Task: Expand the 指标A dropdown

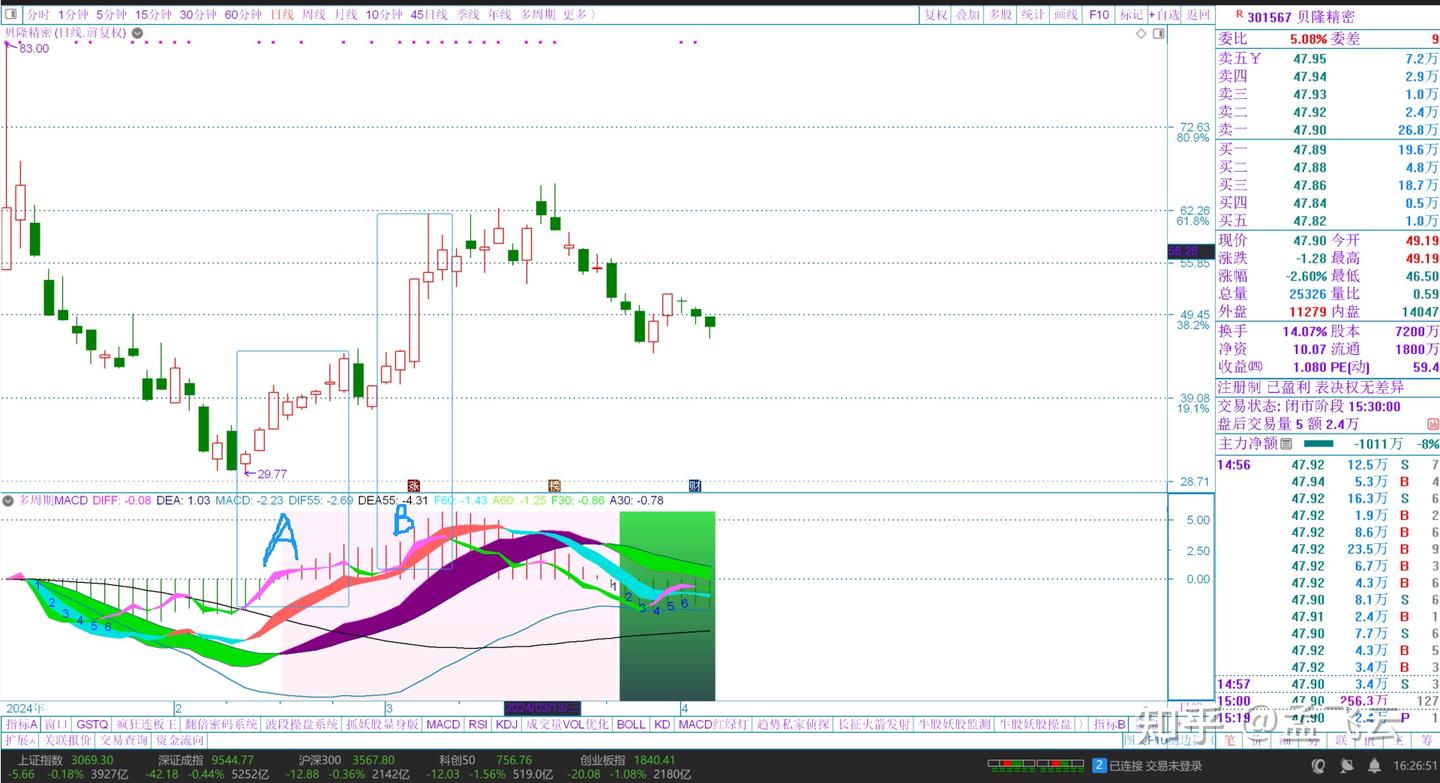Action: point(22,722)
